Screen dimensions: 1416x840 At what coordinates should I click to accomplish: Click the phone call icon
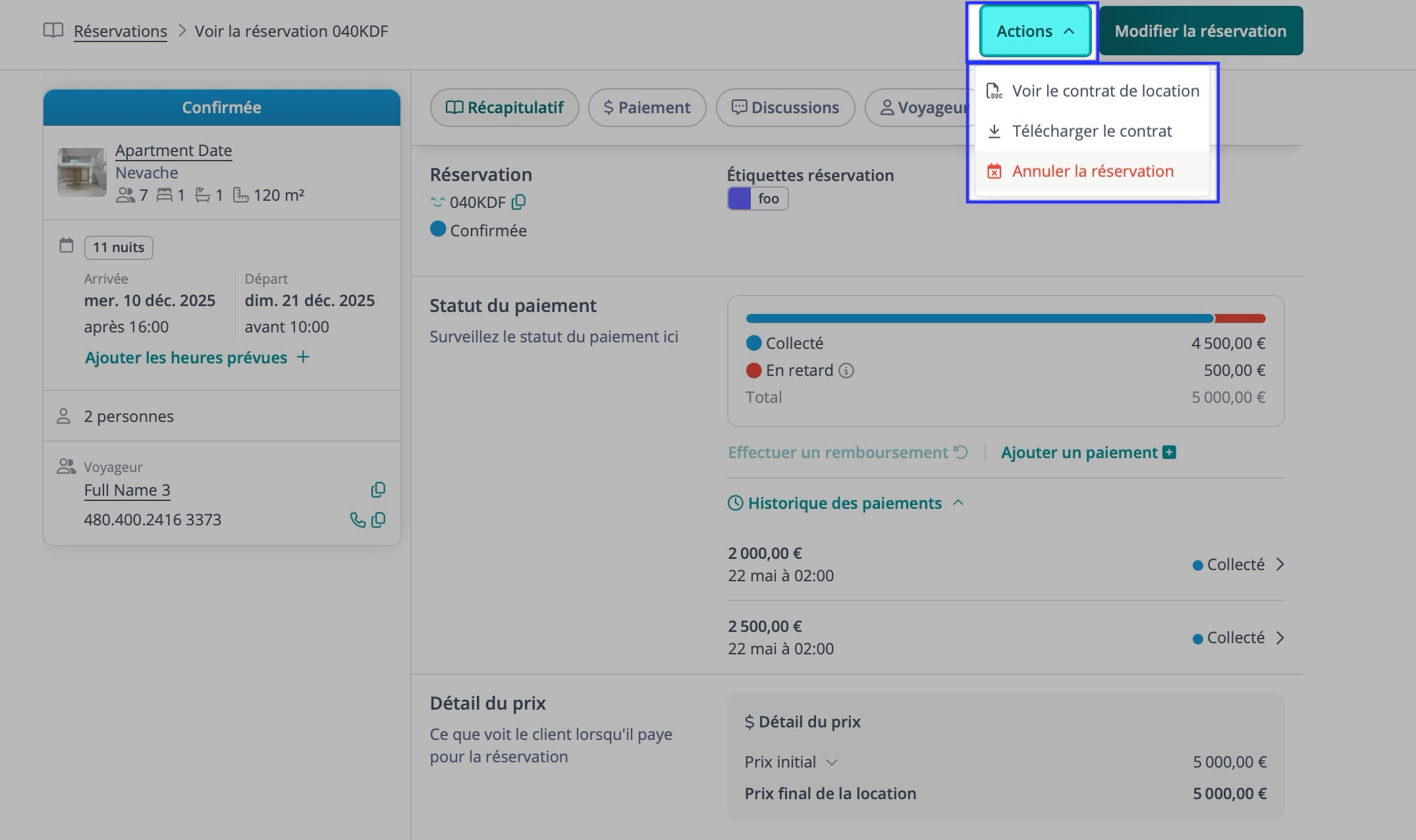[x=357, y=520]
